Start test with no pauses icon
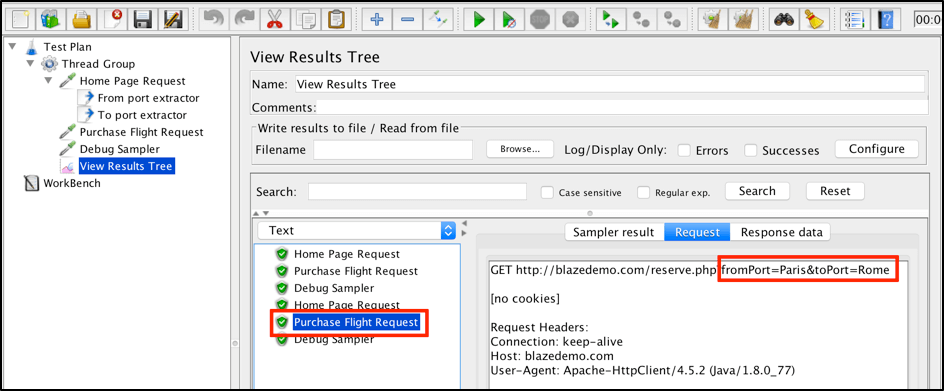 [x=509, y=19]
